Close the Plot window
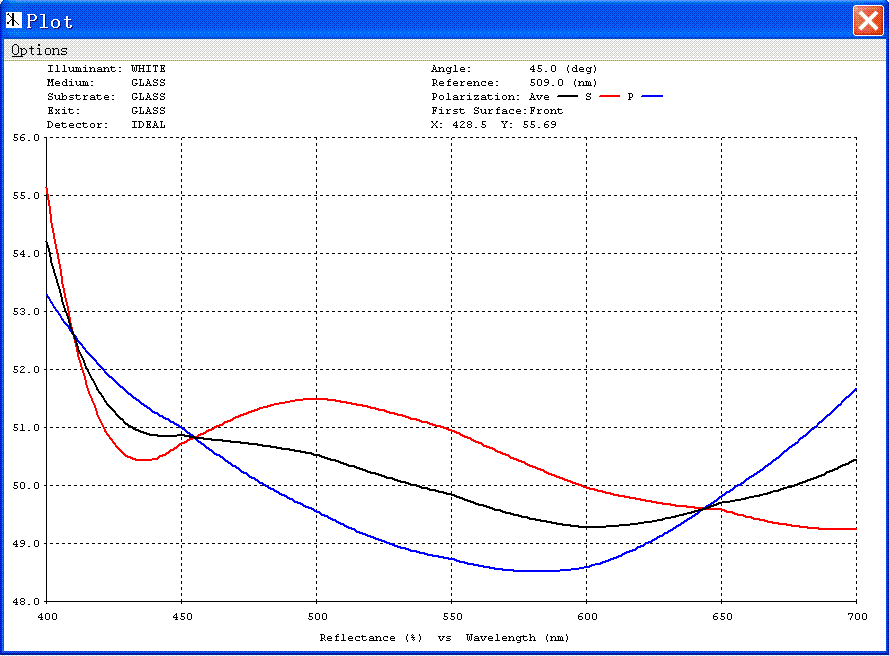The width and height of the screenshot is (889, 656). coord(867,20)
